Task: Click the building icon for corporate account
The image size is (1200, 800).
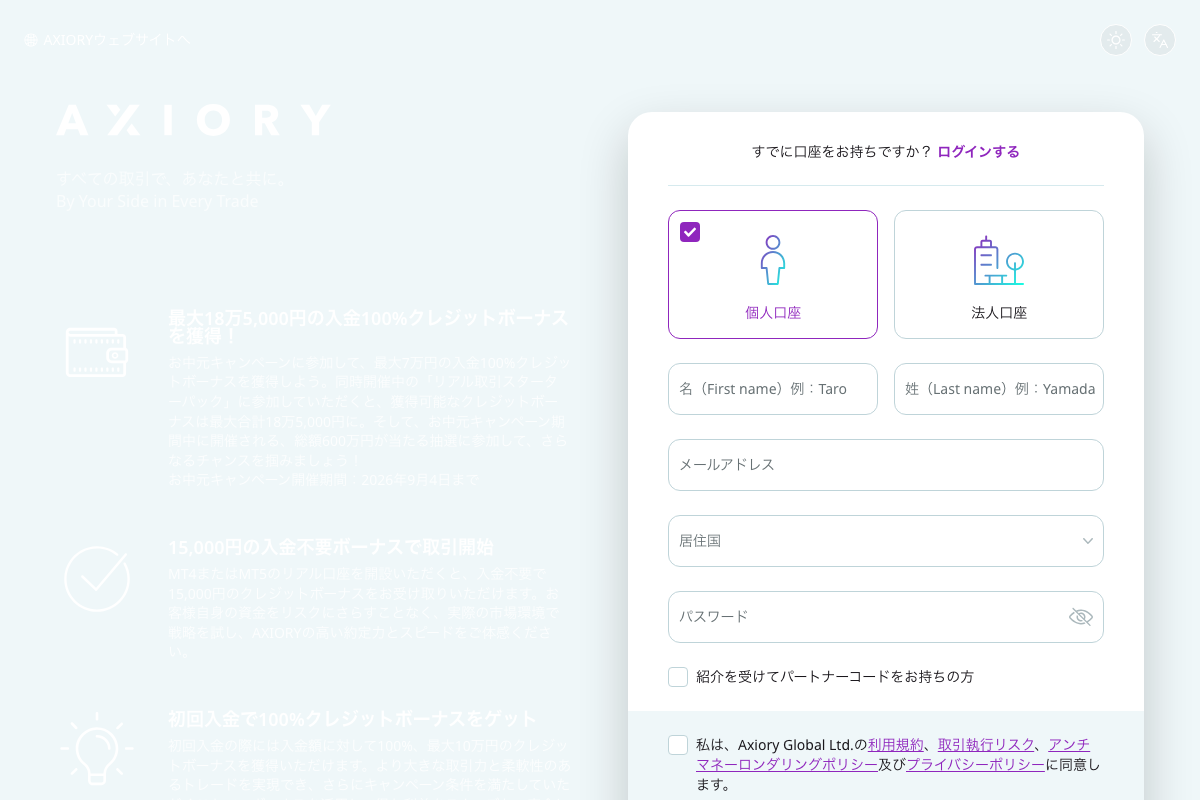Action: coord(999,261)
